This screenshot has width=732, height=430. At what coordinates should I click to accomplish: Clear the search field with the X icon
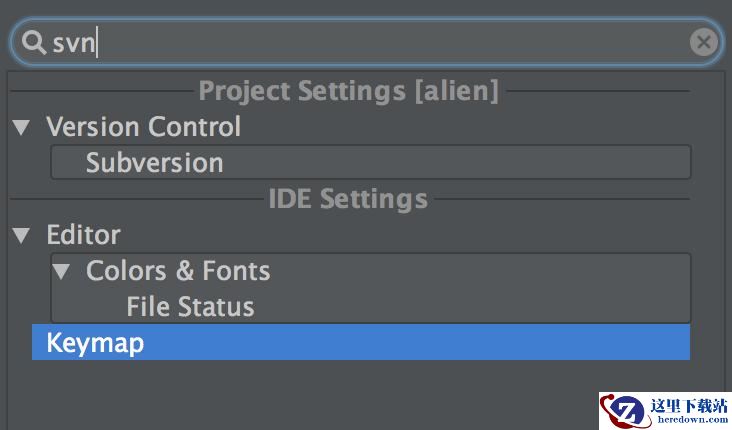pyautogui.click(x=704, y=42)
